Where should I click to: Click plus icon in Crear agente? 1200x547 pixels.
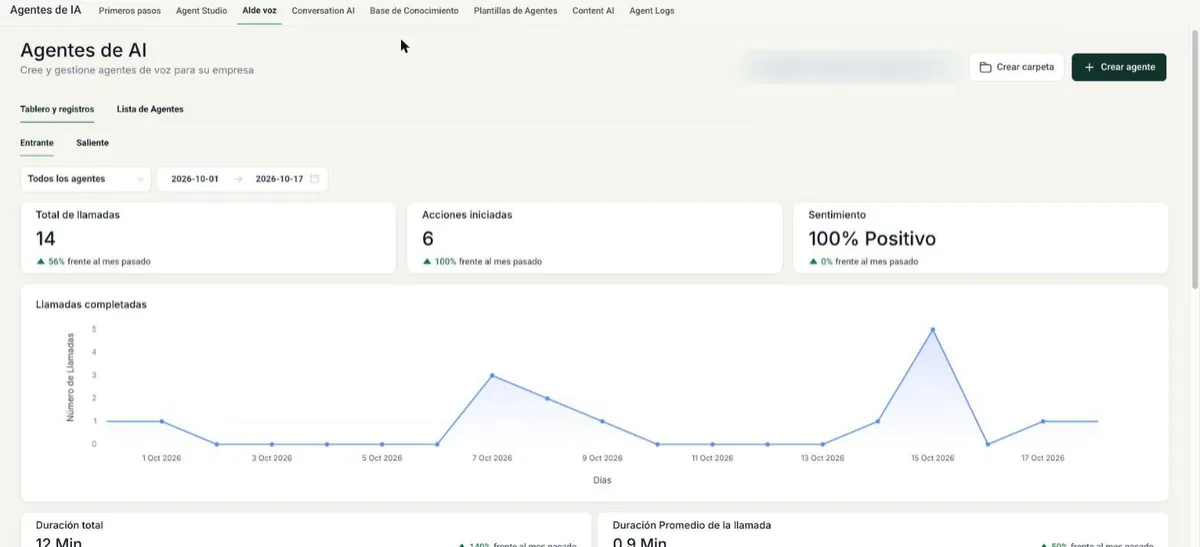[1090, 67]
